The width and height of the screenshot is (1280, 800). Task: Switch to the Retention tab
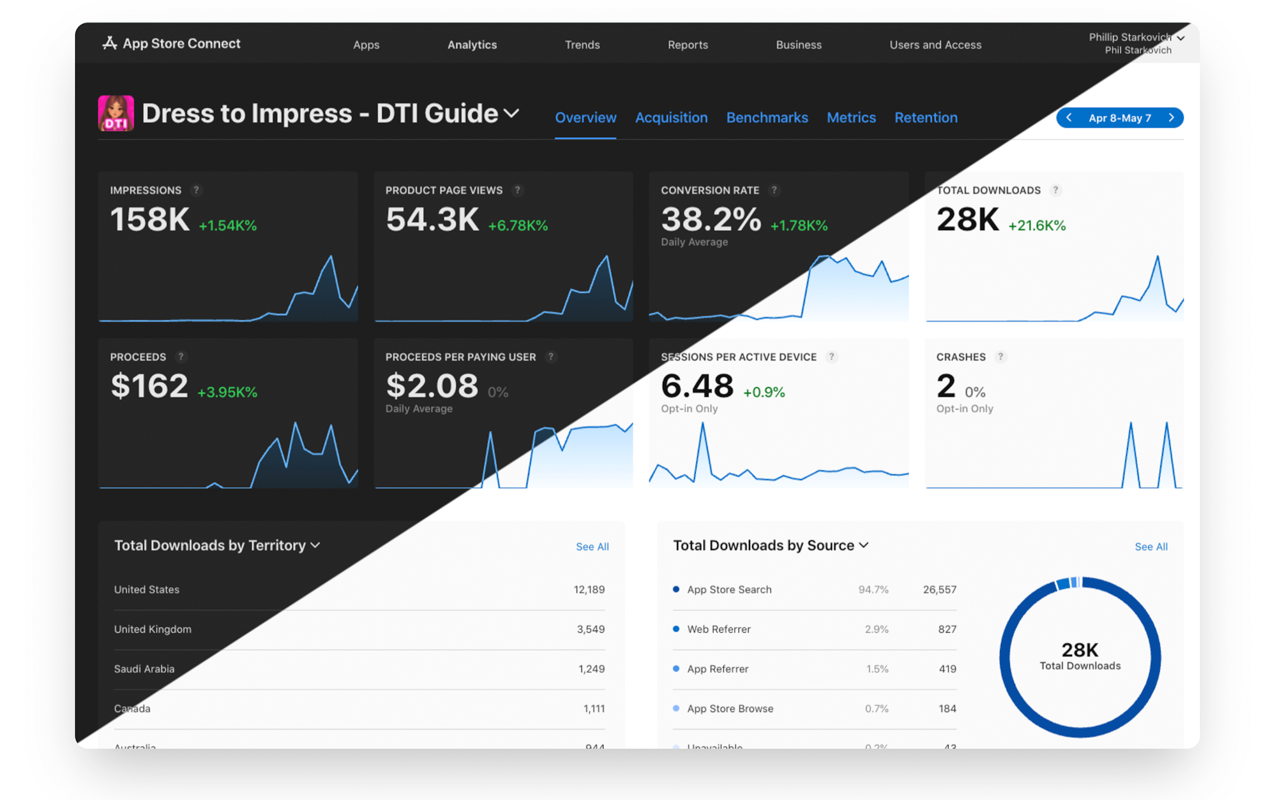[x=926, y=118]
